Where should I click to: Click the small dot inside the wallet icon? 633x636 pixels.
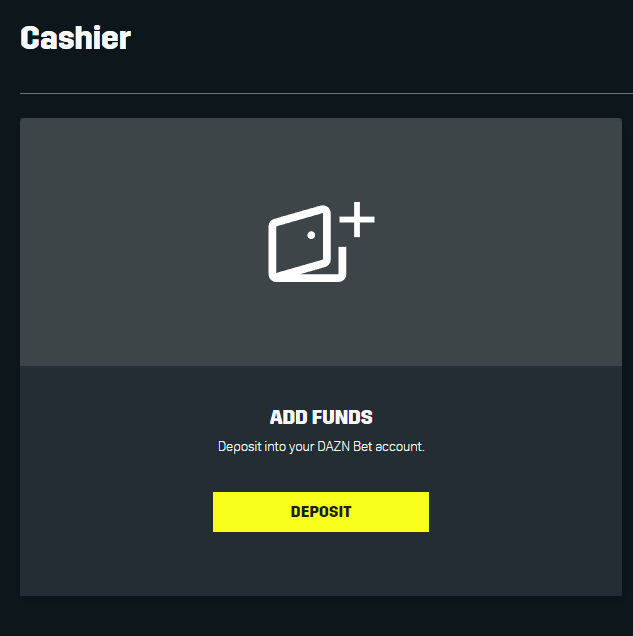pos(311,235)
